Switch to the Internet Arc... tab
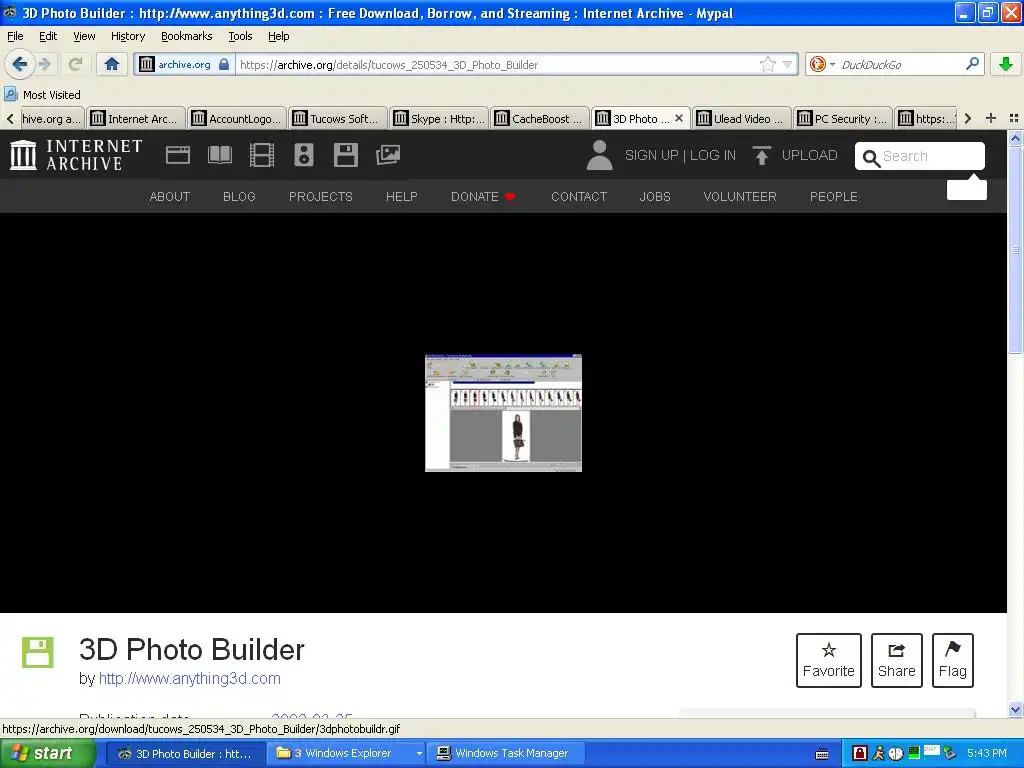The image size is (1024, 768). (x=135, y=118)
